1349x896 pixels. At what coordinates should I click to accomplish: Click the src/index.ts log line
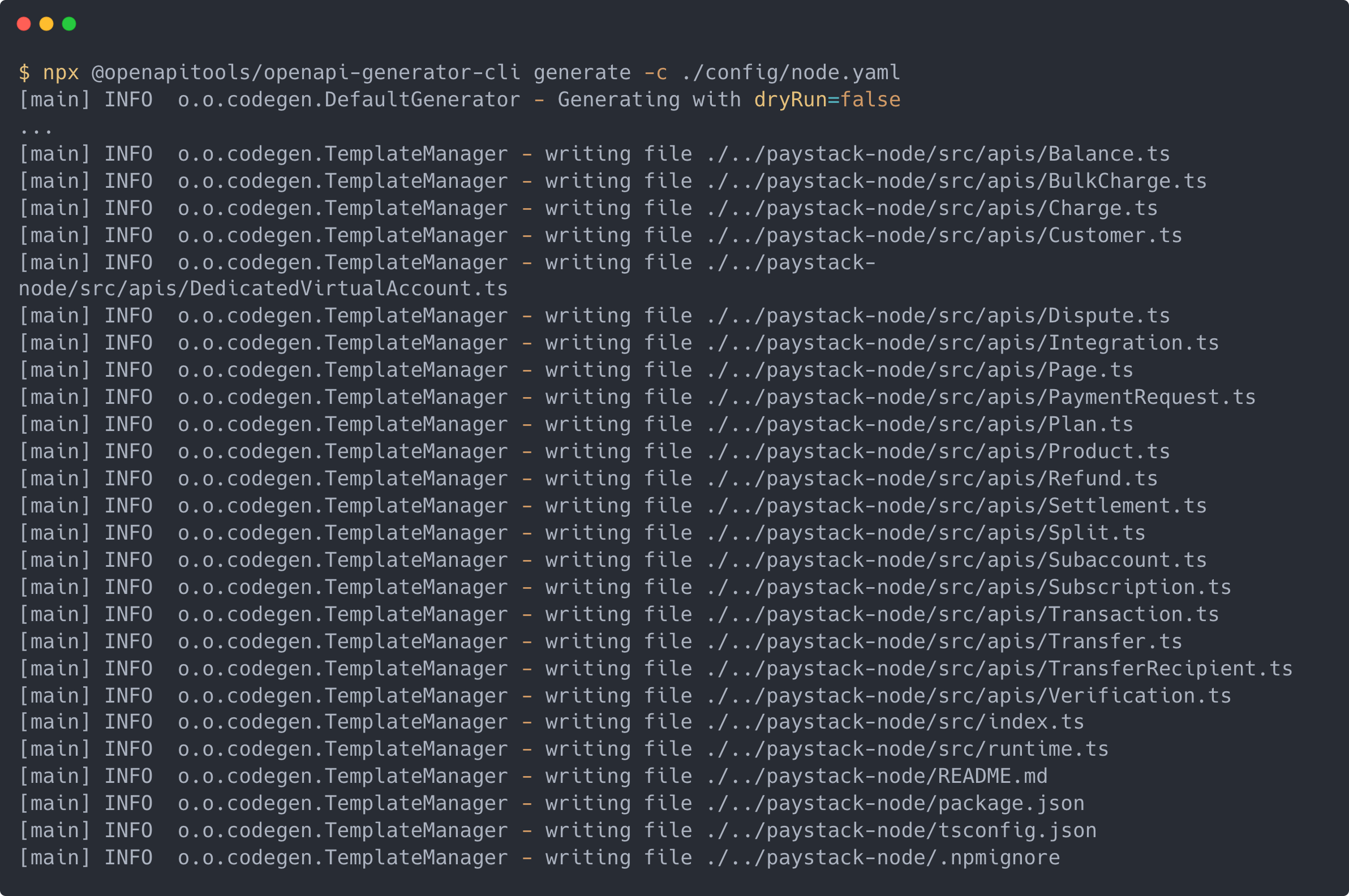pyautogui.click(x=552, y=722)
